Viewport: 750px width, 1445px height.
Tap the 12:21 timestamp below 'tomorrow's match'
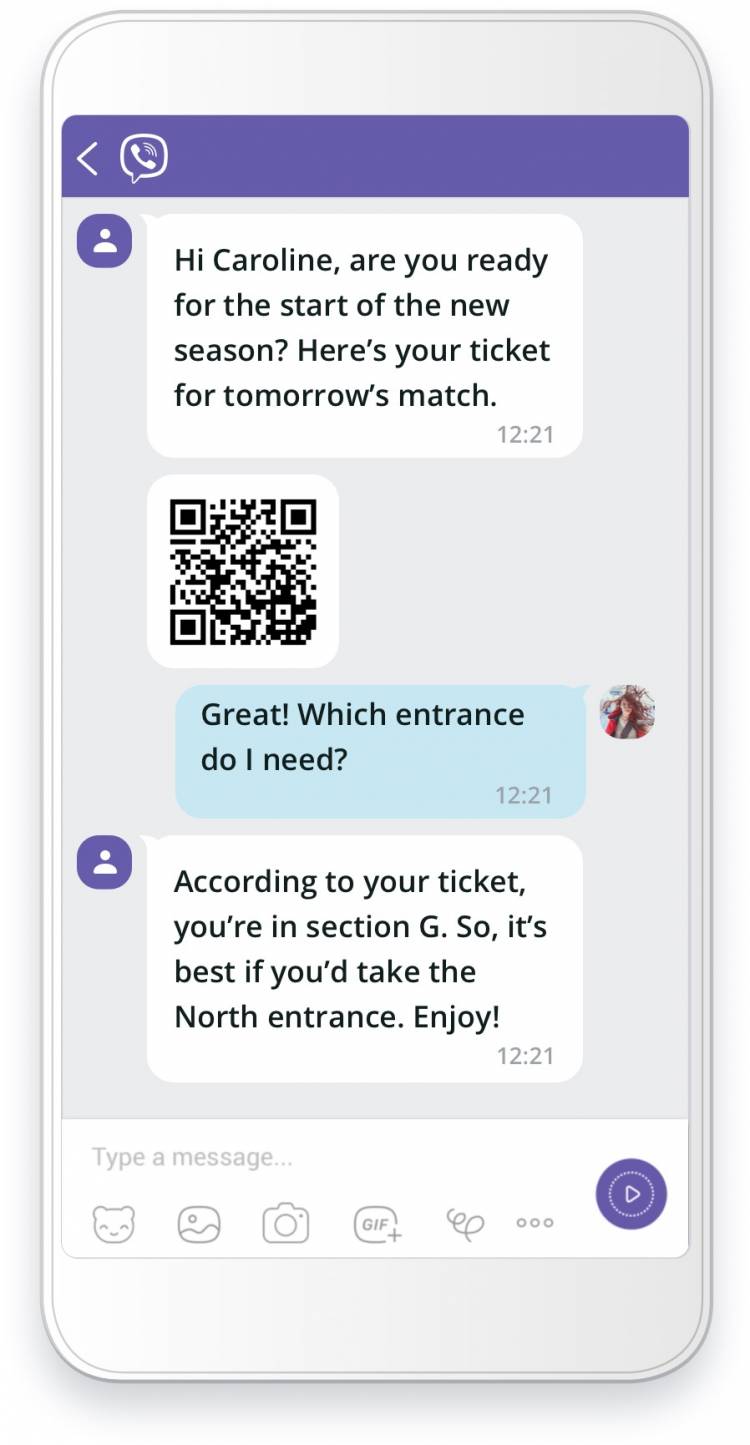(x=525, y=434)
